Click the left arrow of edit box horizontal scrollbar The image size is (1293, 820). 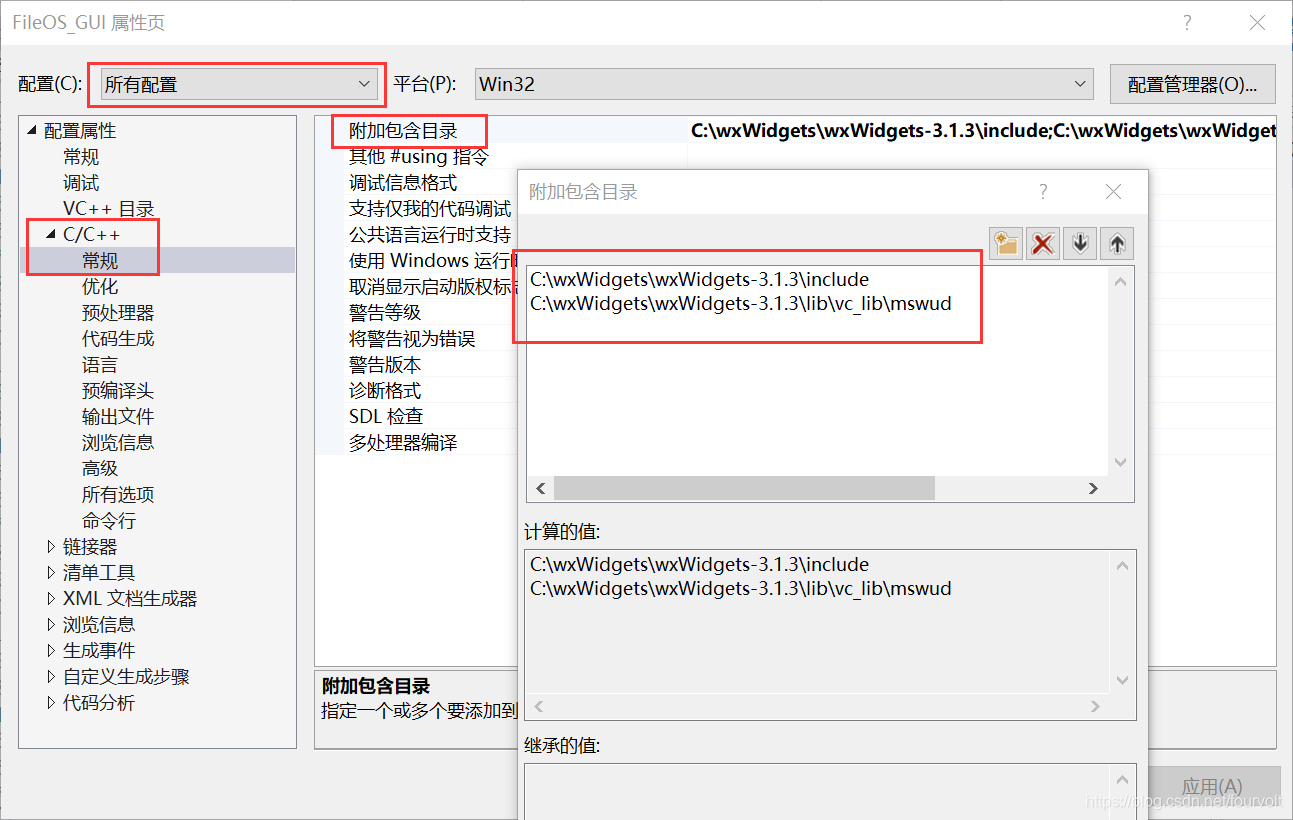coord(541,488)
